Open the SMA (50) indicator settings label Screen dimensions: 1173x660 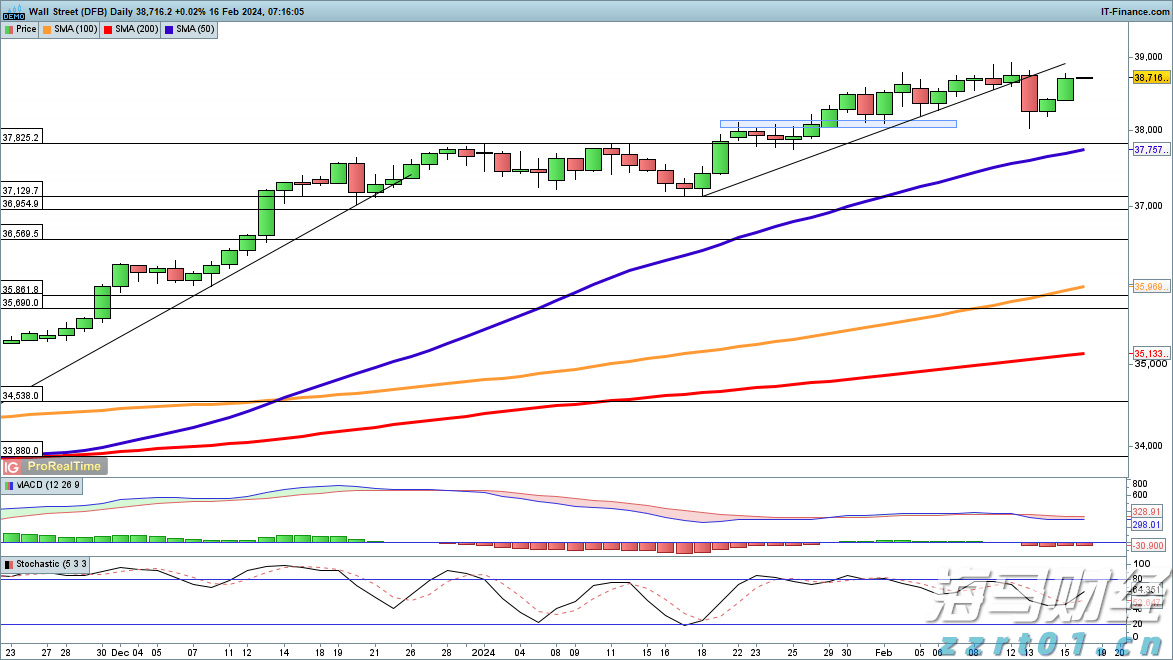(194, 30)
